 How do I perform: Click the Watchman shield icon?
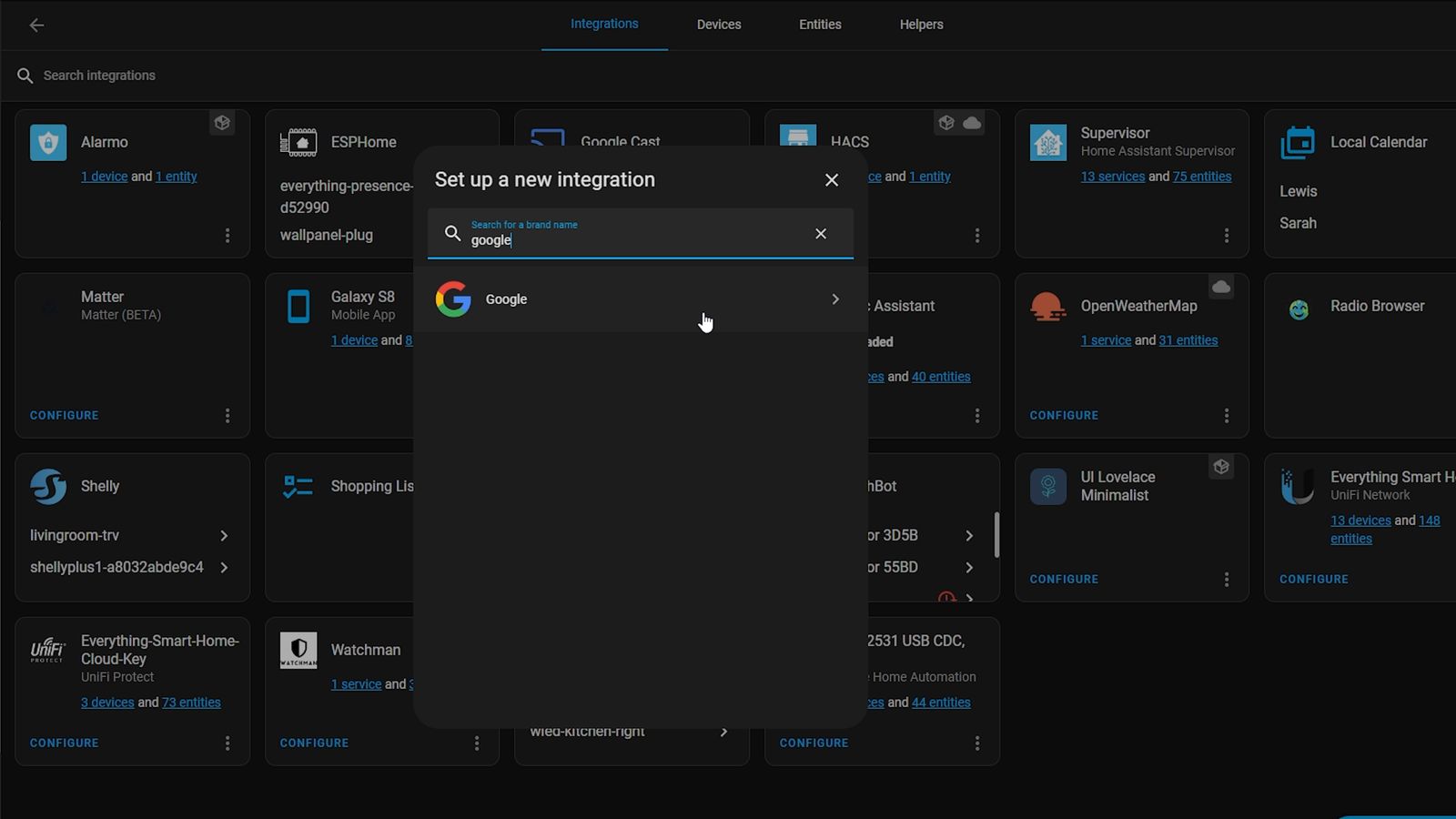click(x=298, y=650)
